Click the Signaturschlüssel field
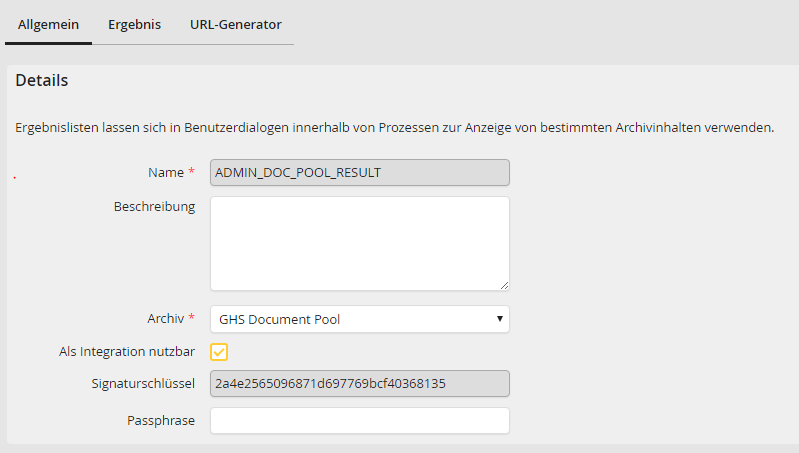Viewport: 799px width, 453px height. [359, 383]
